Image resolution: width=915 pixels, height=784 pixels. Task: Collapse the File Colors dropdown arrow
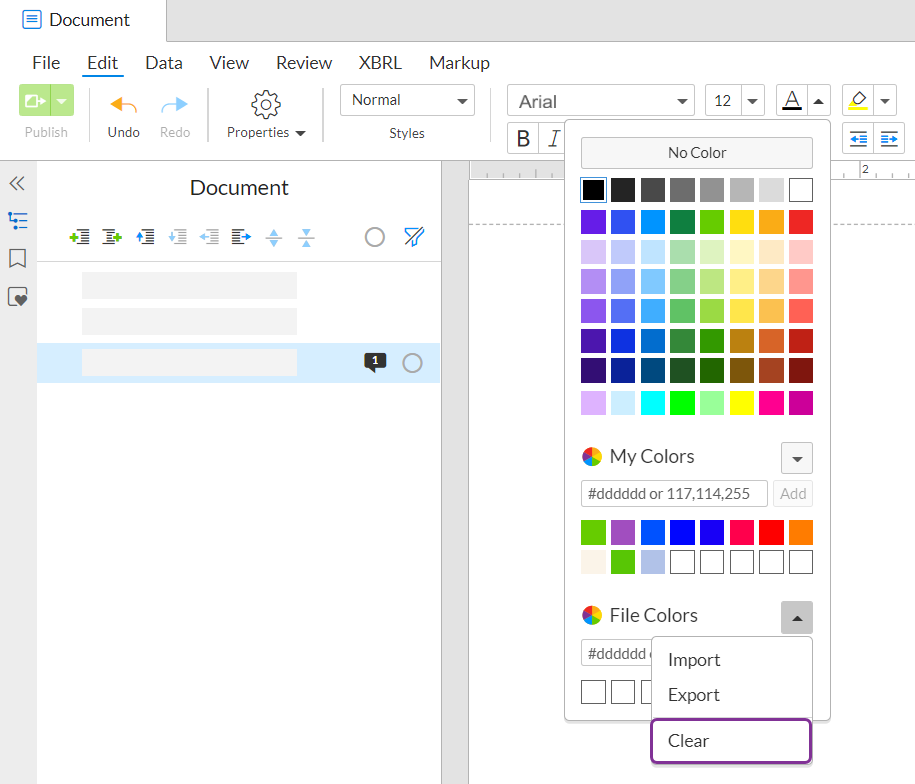pyautogui.click(x=797, y=617)
